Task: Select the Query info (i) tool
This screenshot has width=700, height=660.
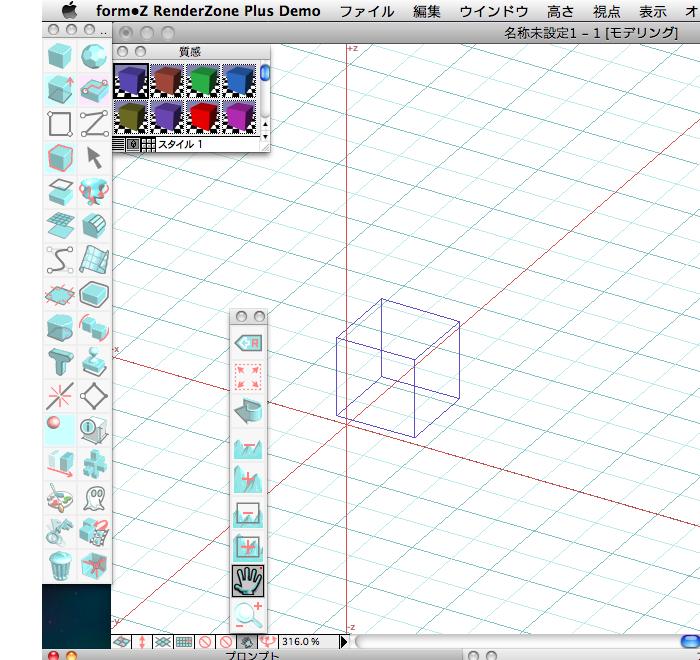Action: (x=94, y=429)
